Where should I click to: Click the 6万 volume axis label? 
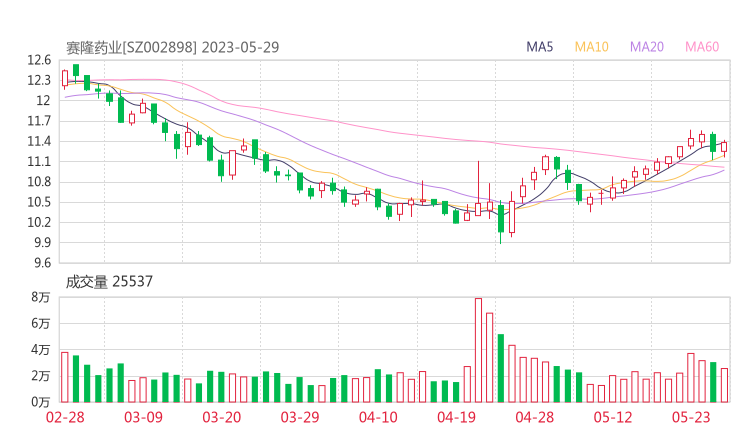pyautogui.click(x=41, y=323)
